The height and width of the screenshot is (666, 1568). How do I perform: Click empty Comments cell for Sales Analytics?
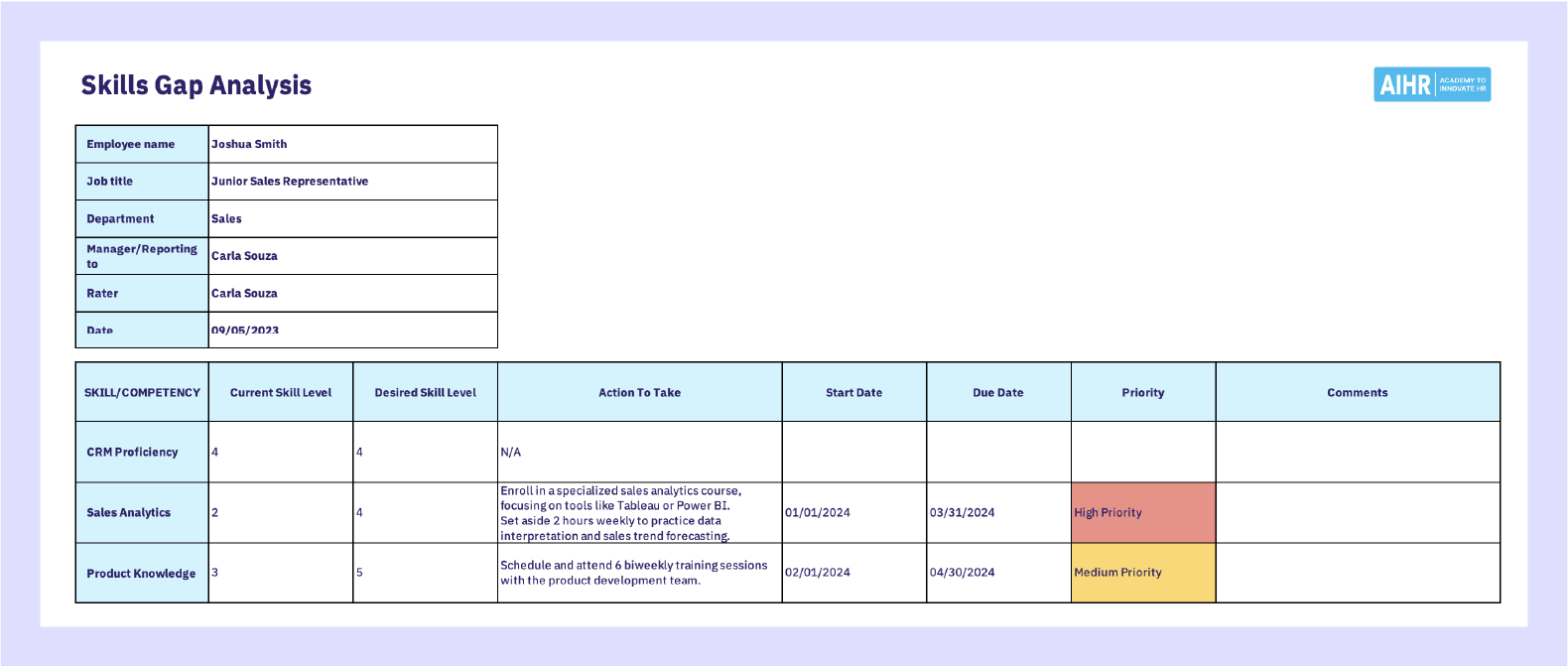pyautogui.click(x=1358, y=513)
